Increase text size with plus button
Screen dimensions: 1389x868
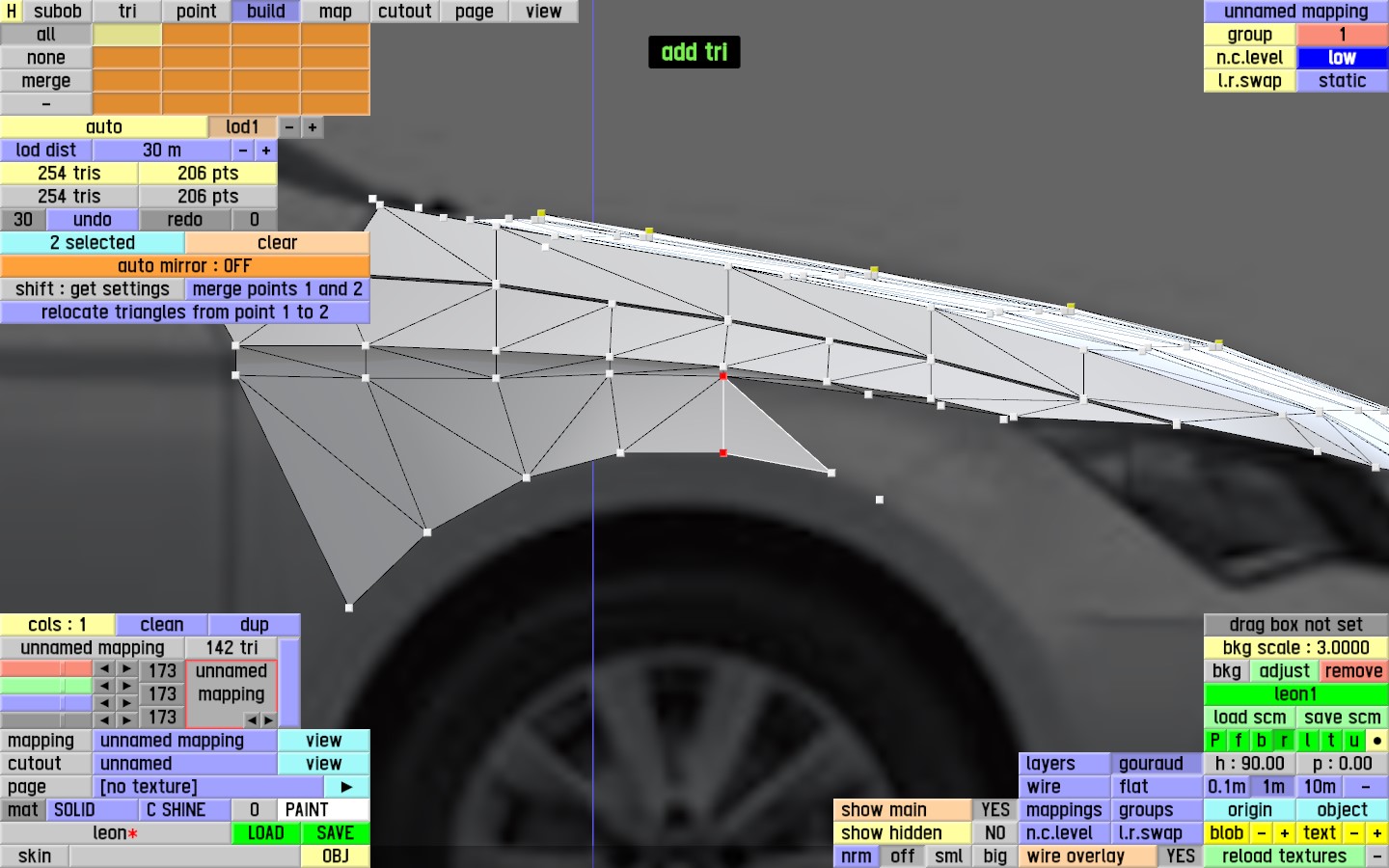1377,833
